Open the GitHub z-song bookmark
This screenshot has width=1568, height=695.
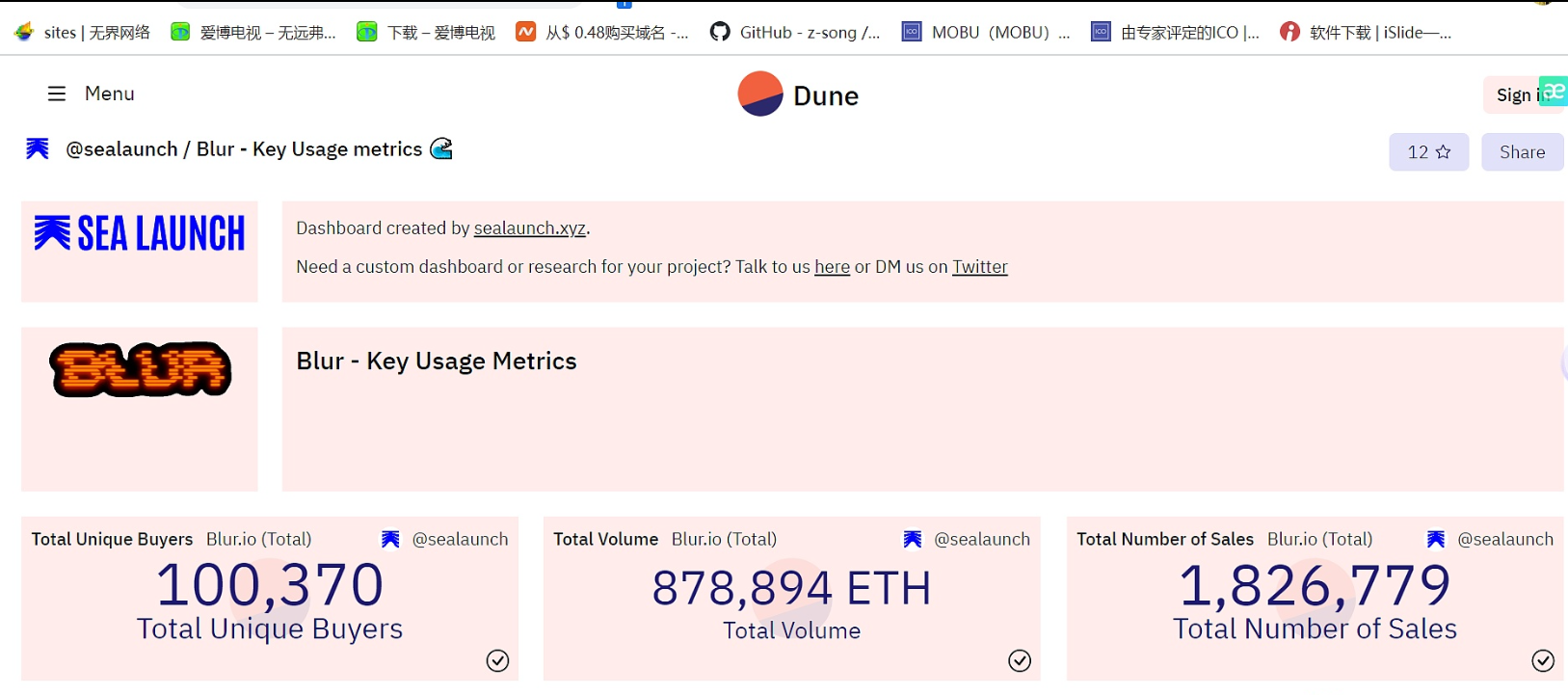(795, 33)
